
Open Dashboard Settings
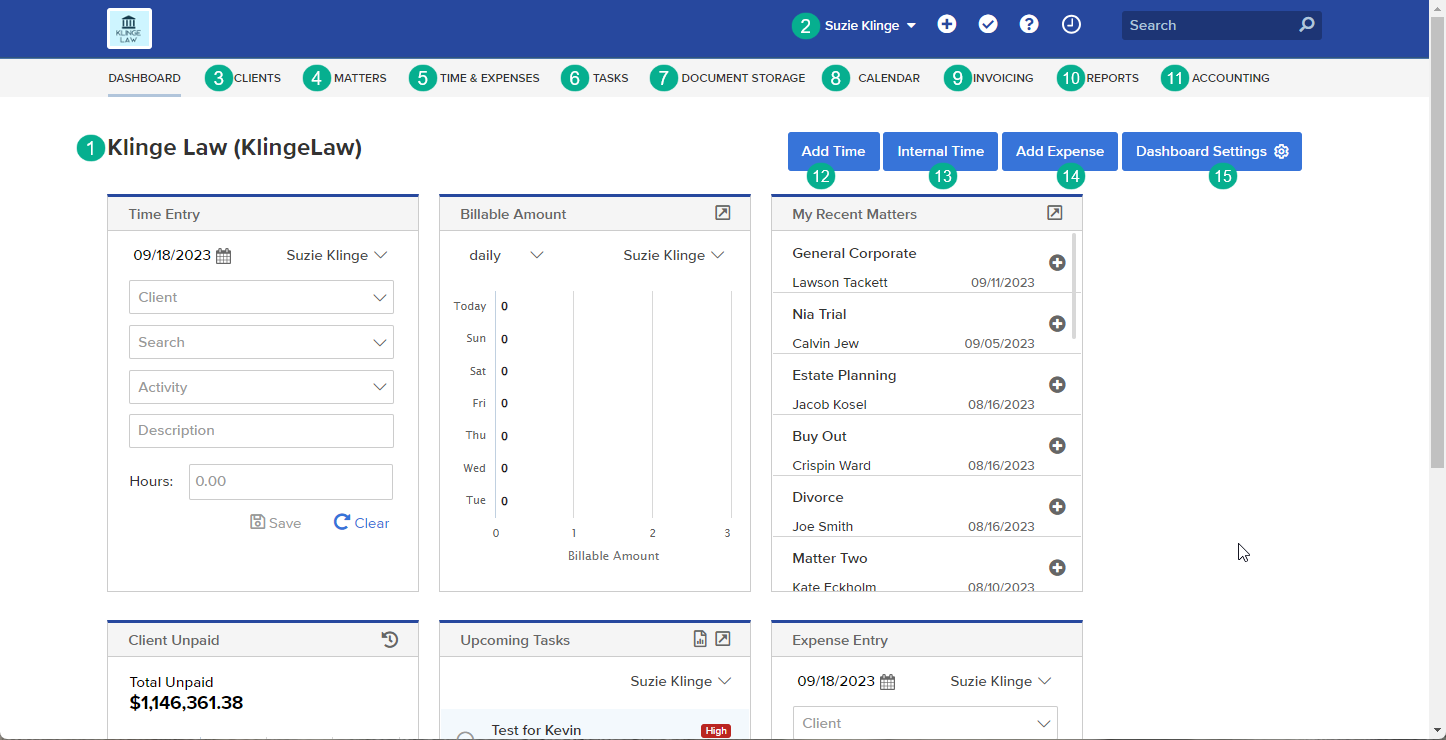click(1211, 152)
